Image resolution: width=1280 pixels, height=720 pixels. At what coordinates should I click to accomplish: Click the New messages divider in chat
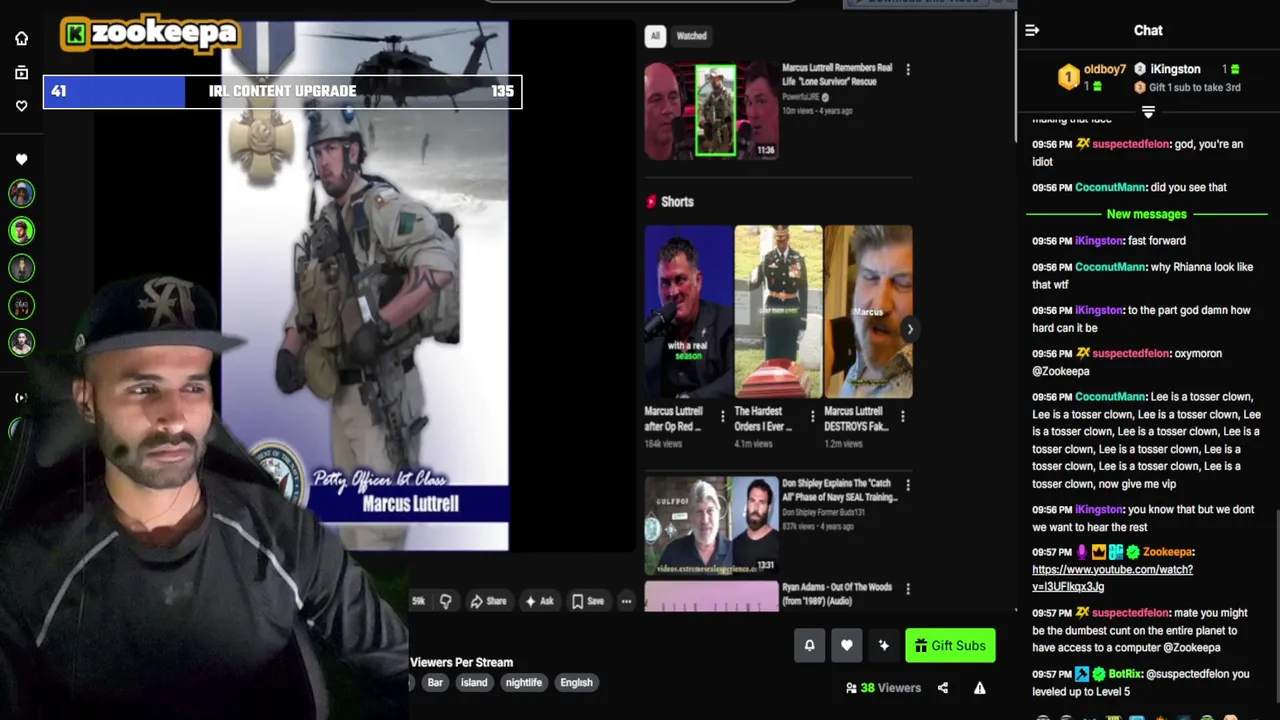coord(1146,214)
